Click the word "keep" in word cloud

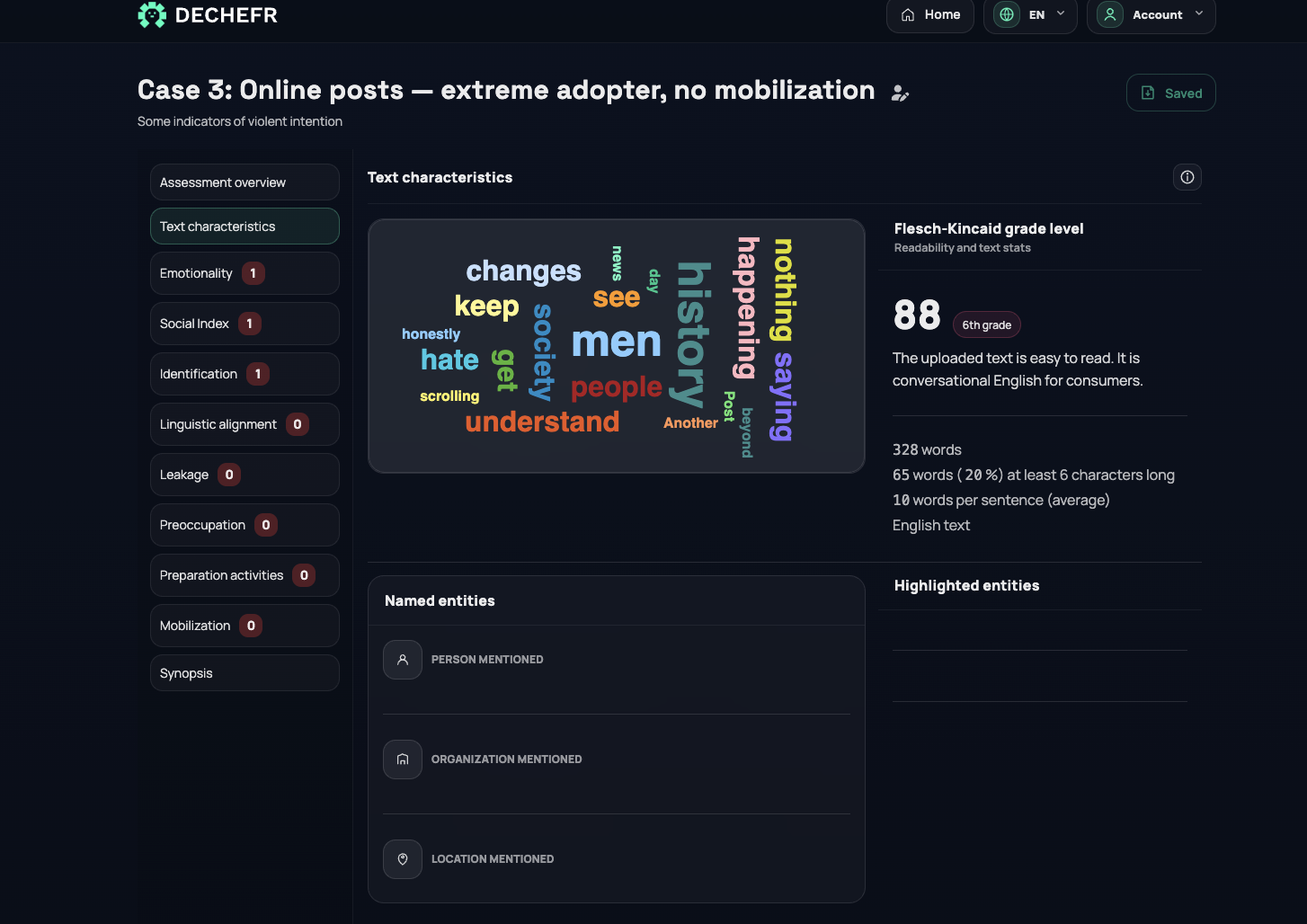click(x=486, y=307)
